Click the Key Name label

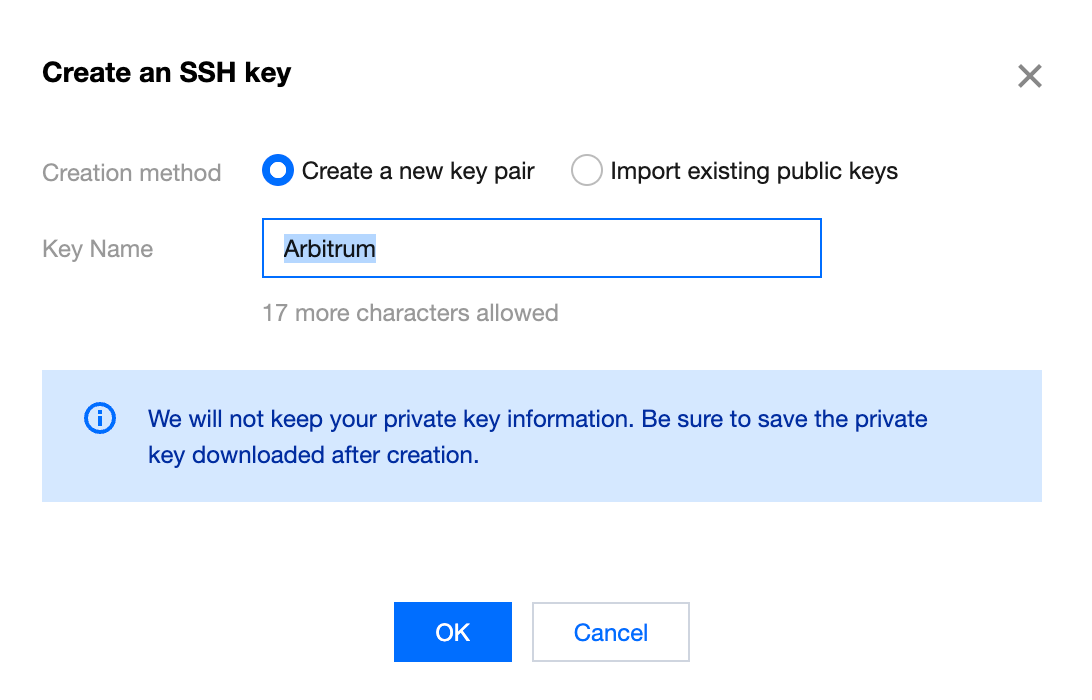[97, 248]
